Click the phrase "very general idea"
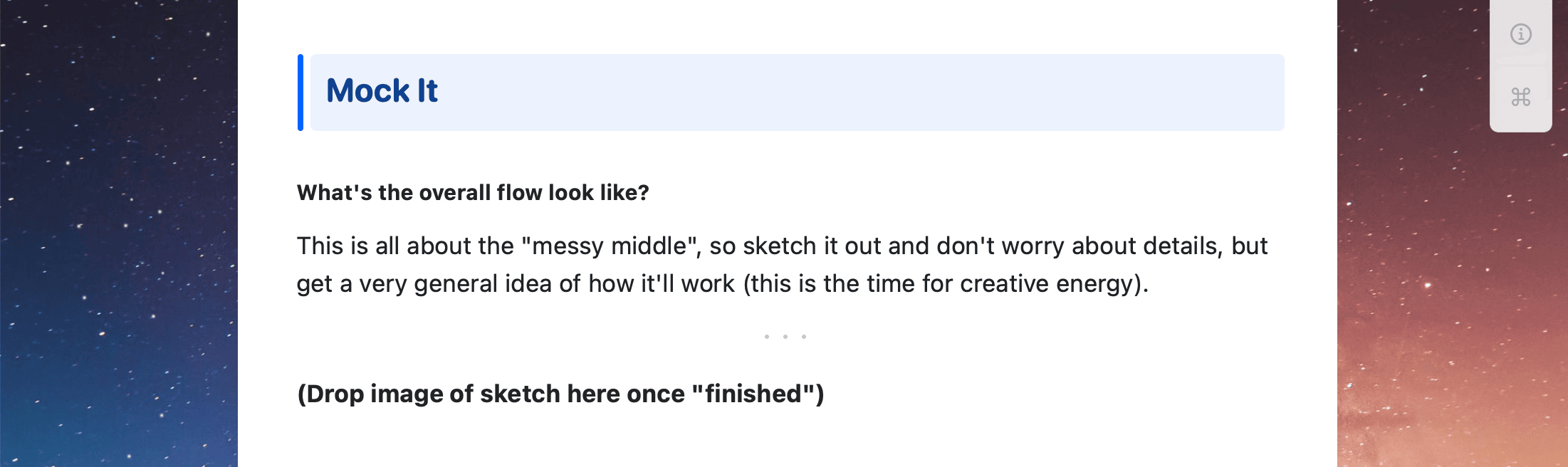This screenshot has height=467, width=1568. (454, 283)
